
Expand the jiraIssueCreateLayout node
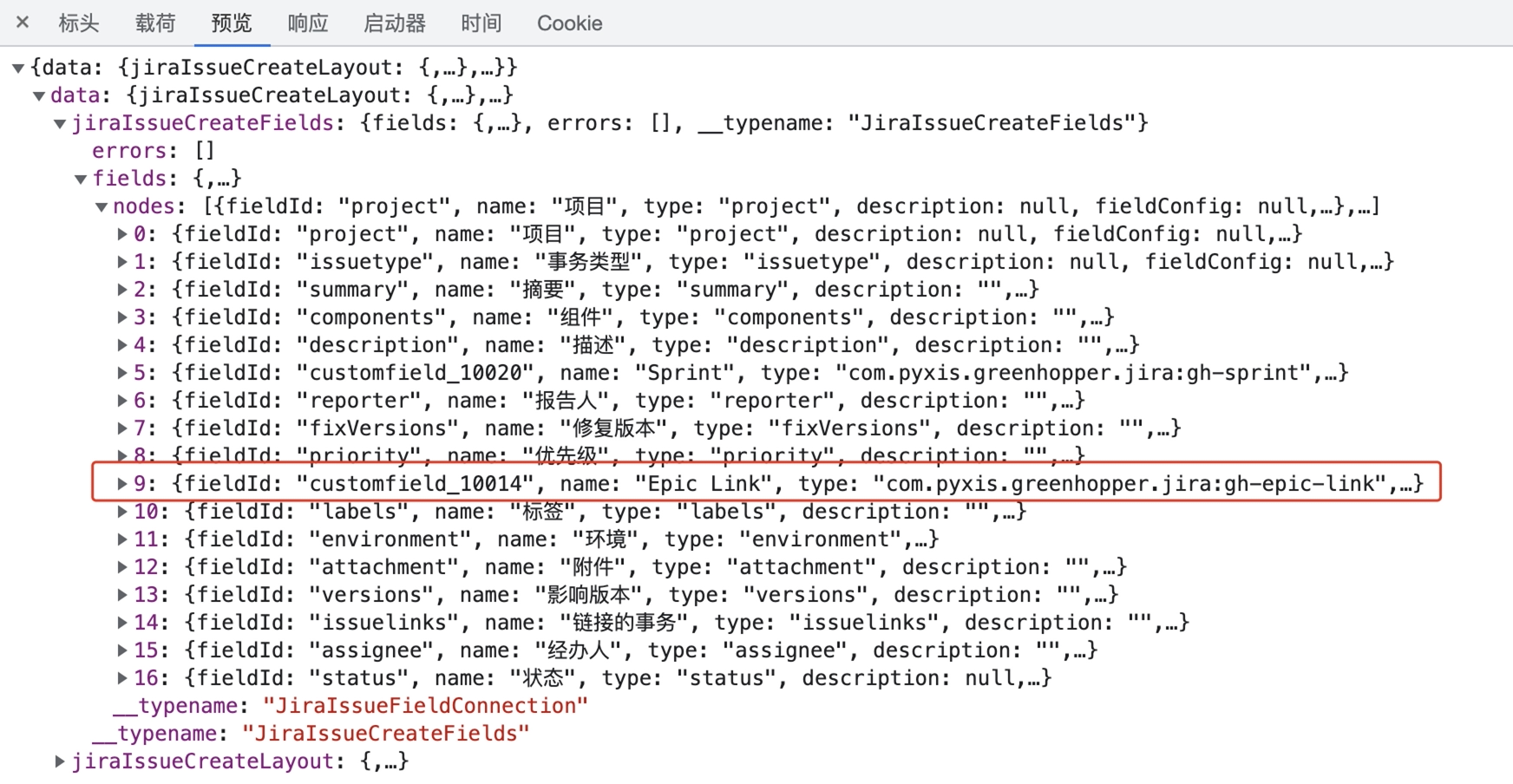tap(60, 761)
